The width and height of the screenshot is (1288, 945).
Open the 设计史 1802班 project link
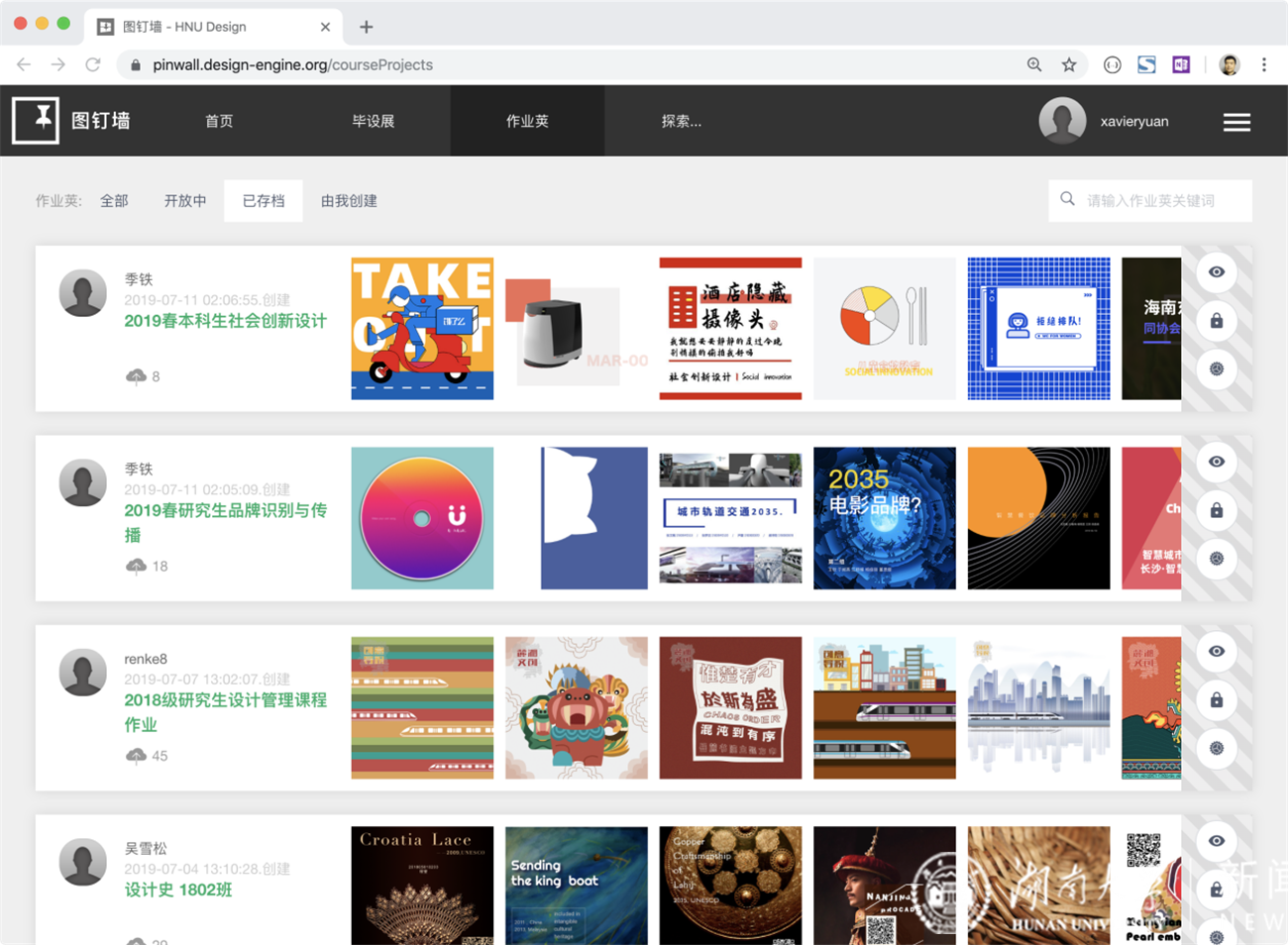point(178,890)
